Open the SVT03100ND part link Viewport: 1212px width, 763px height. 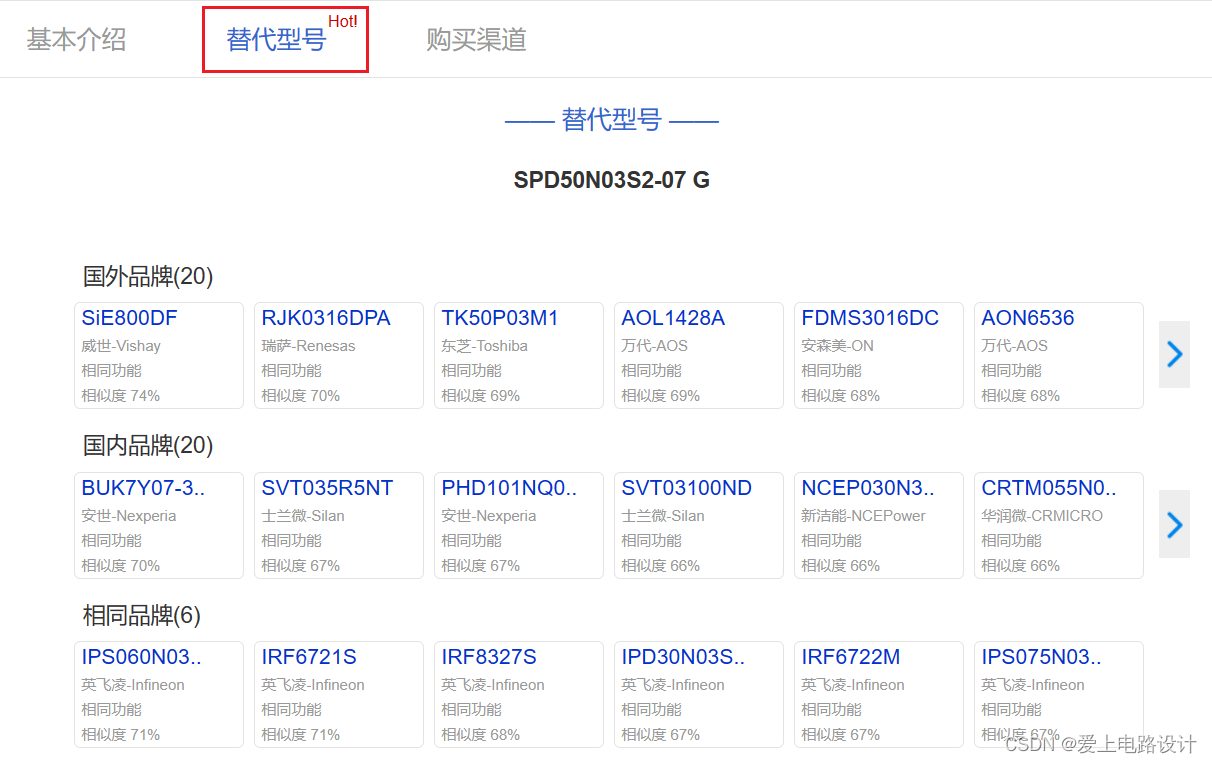point(686,488)
